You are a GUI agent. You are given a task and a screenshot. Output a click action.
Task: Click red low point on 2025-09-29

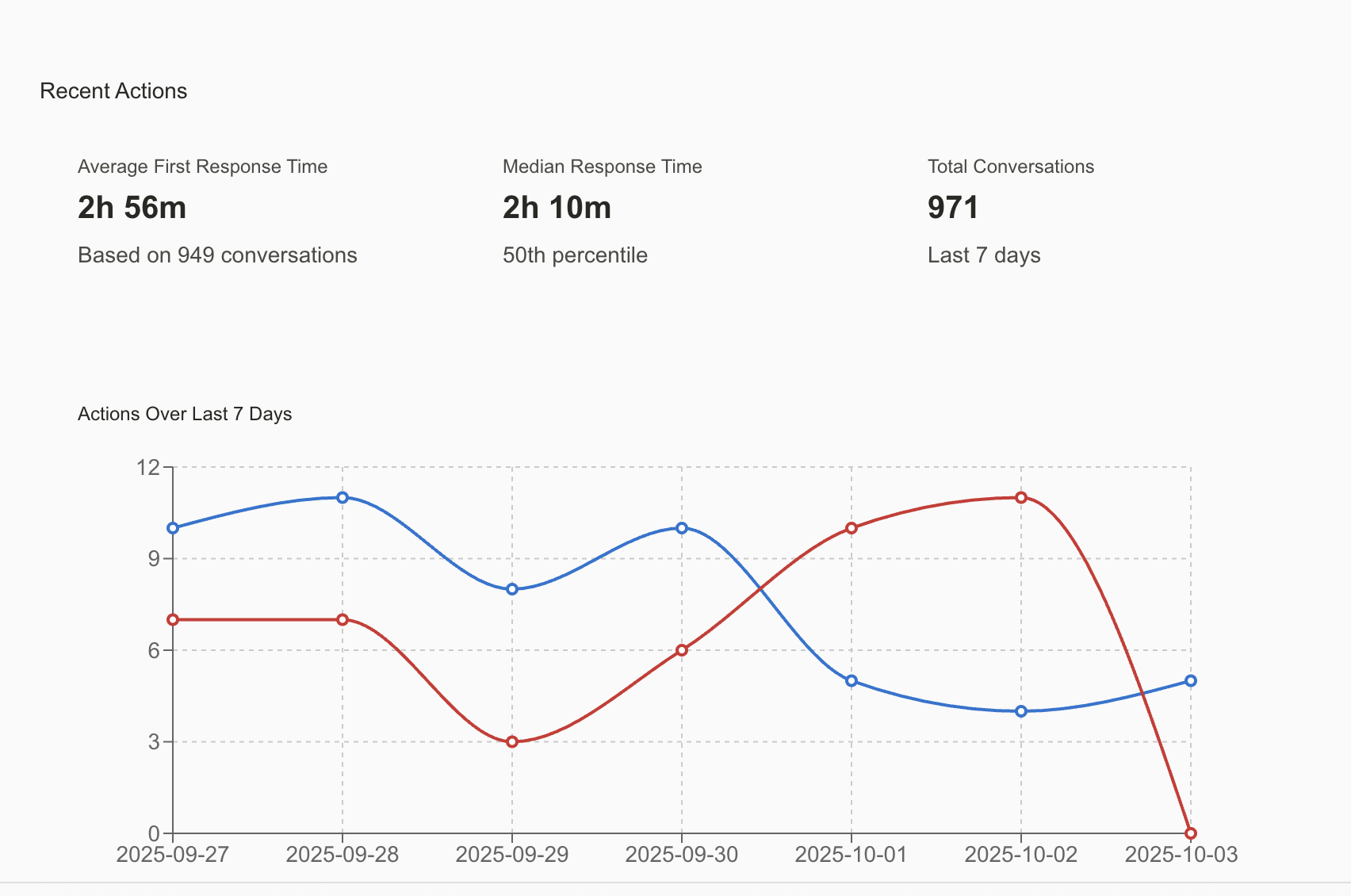[x=512, y=742]
